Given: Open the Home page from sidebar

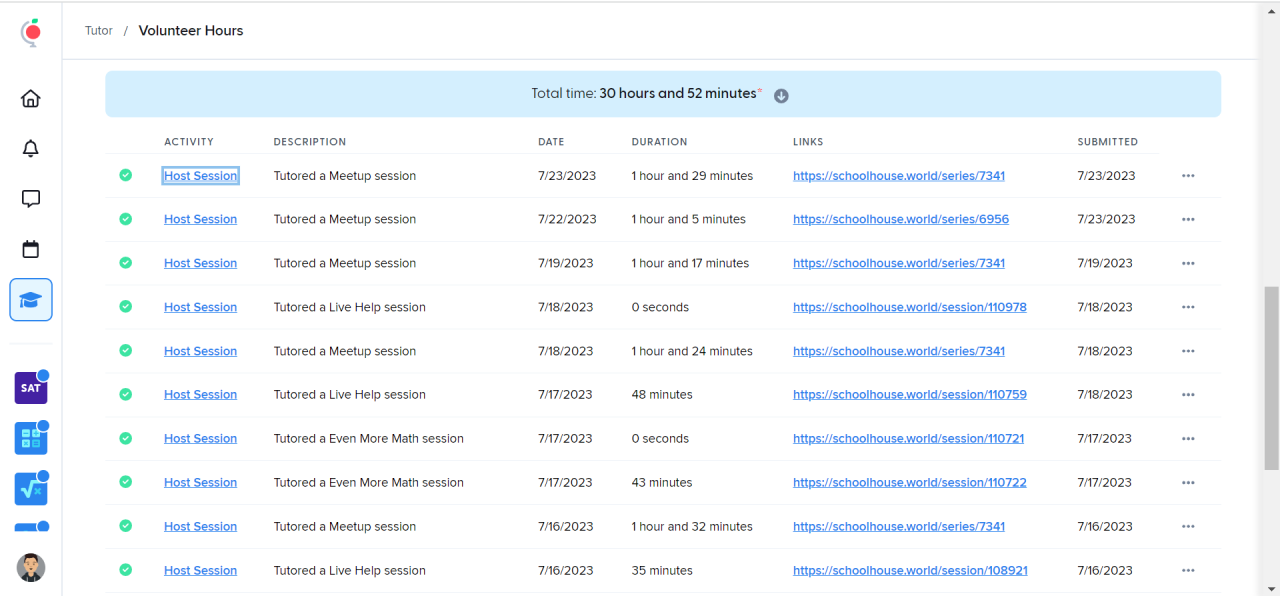Looking at the screenshot, I should click(31, 99).
